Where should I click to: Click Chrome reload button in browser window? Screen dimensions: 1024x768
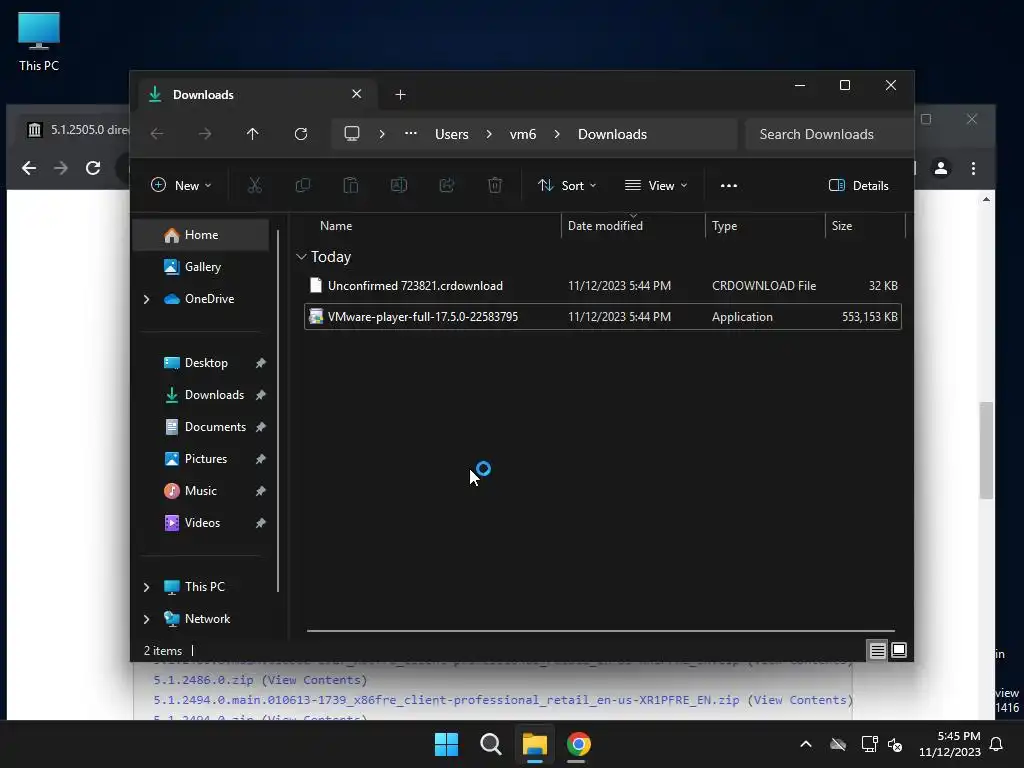[93, 168]
